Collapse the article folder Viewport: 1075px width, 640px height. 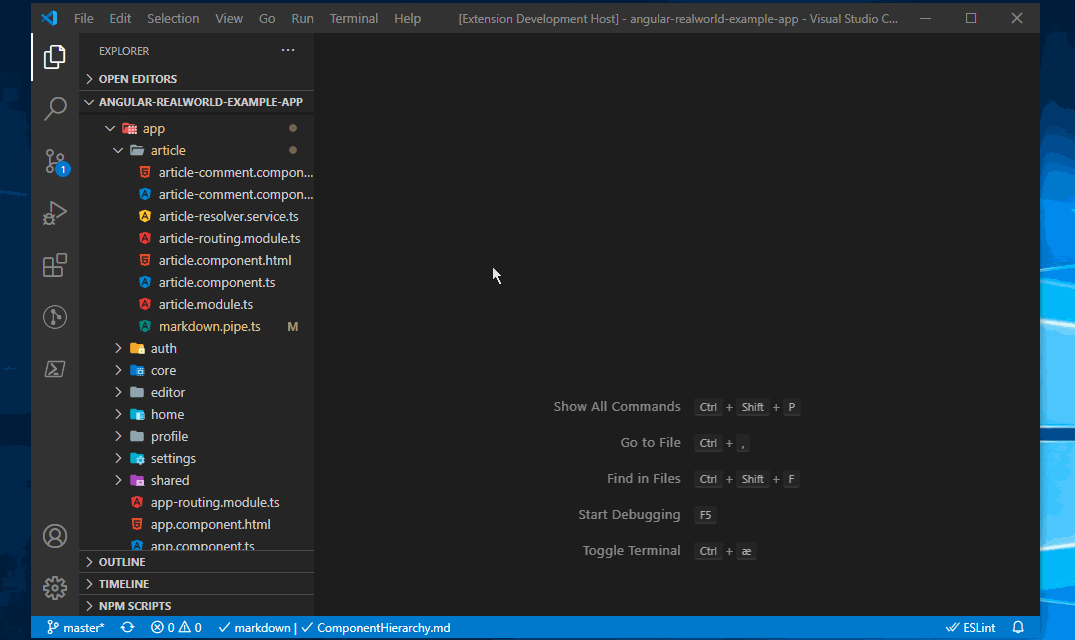[x=168, y=150]
